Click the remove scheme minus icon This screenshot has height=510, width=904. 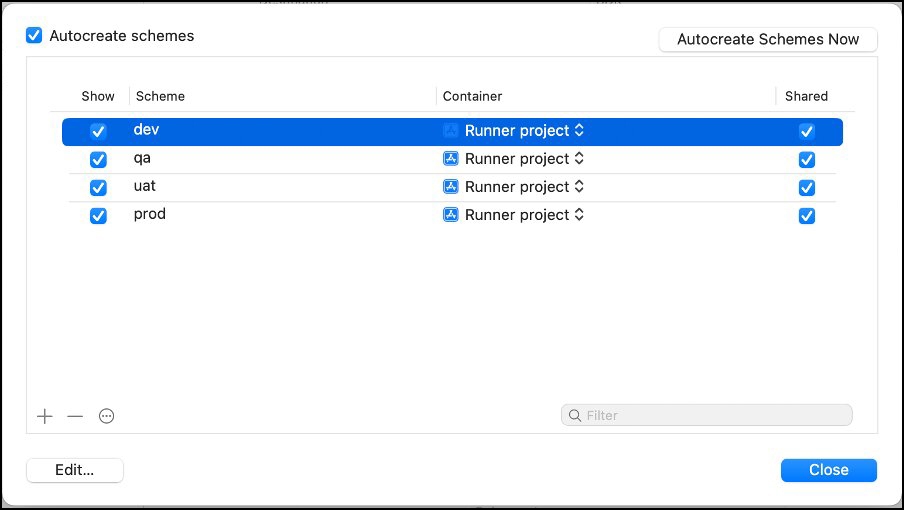coord(75,416)
